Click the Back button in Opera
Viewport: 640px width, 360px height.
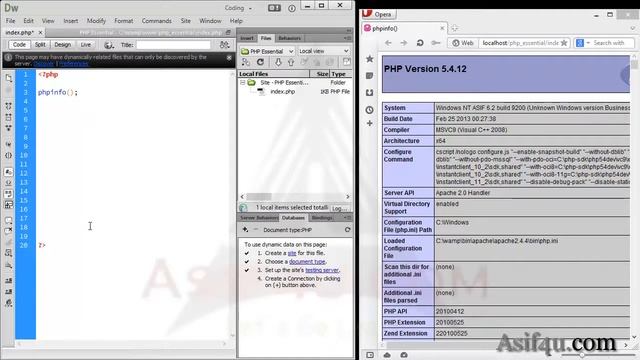[388, 43]
